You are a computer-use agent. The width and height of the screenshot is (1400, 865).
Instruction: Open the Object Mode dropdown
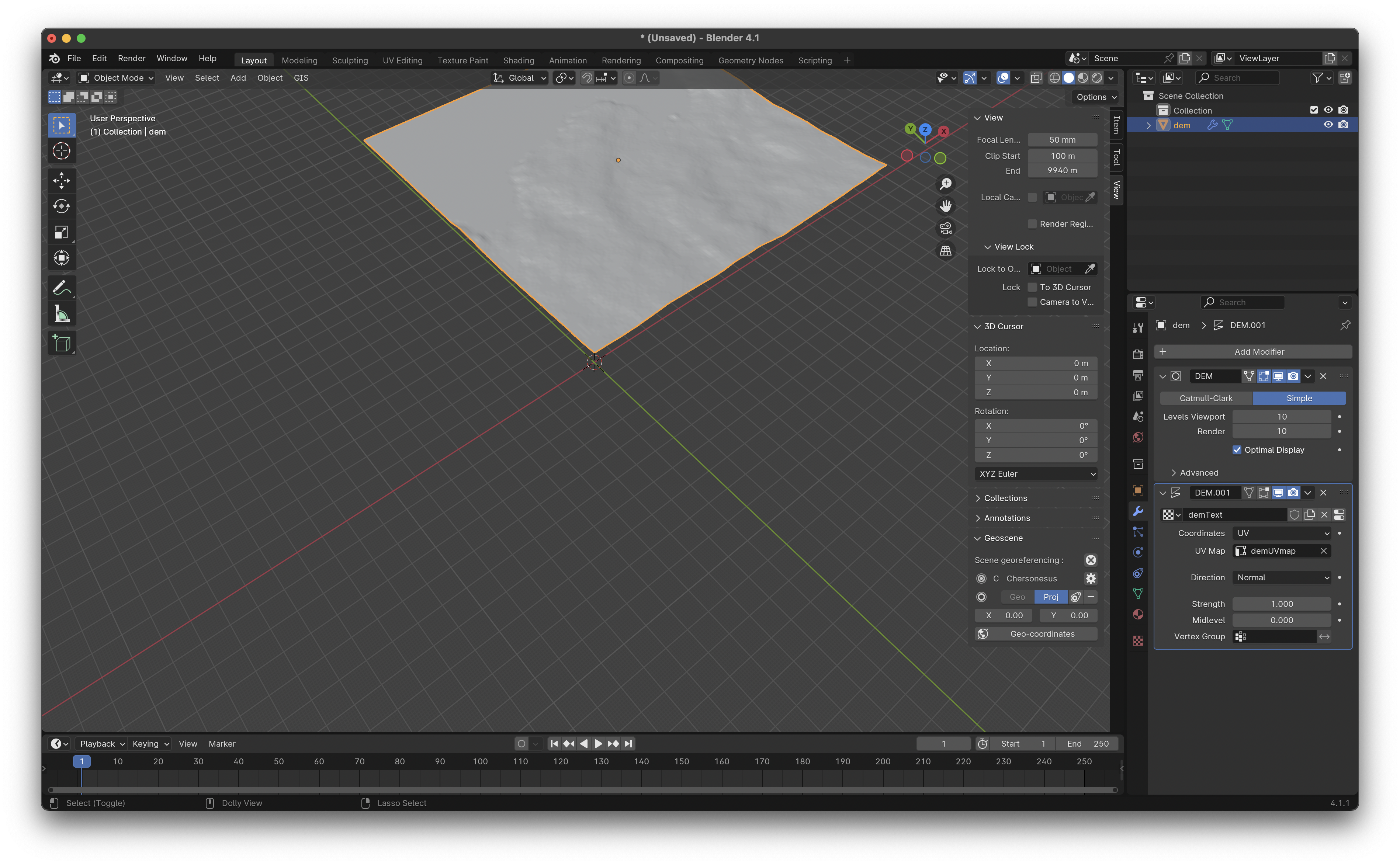116,78
